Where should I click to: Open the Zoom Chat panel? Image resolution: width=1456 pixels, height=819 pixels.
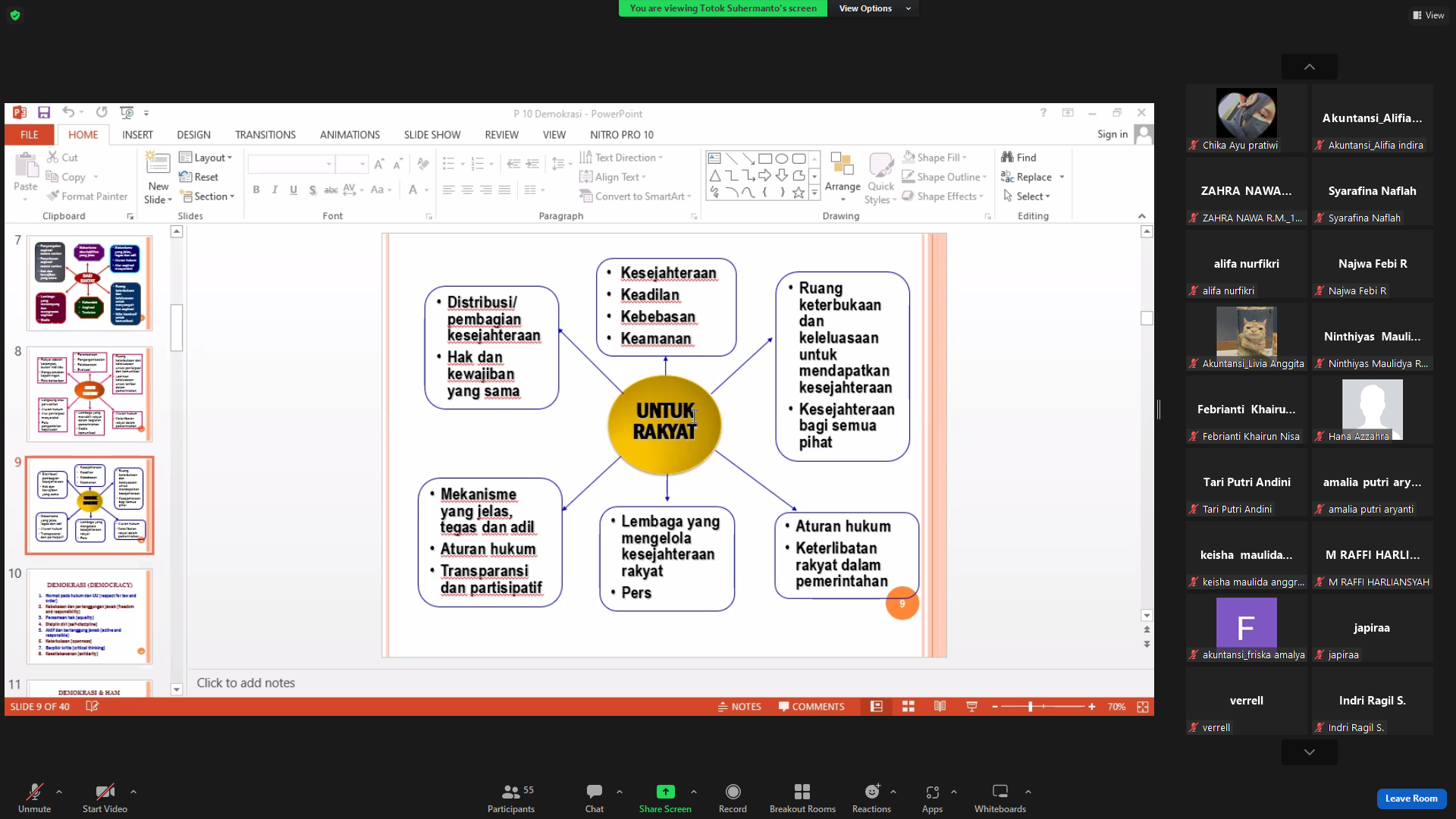point(595,799)
